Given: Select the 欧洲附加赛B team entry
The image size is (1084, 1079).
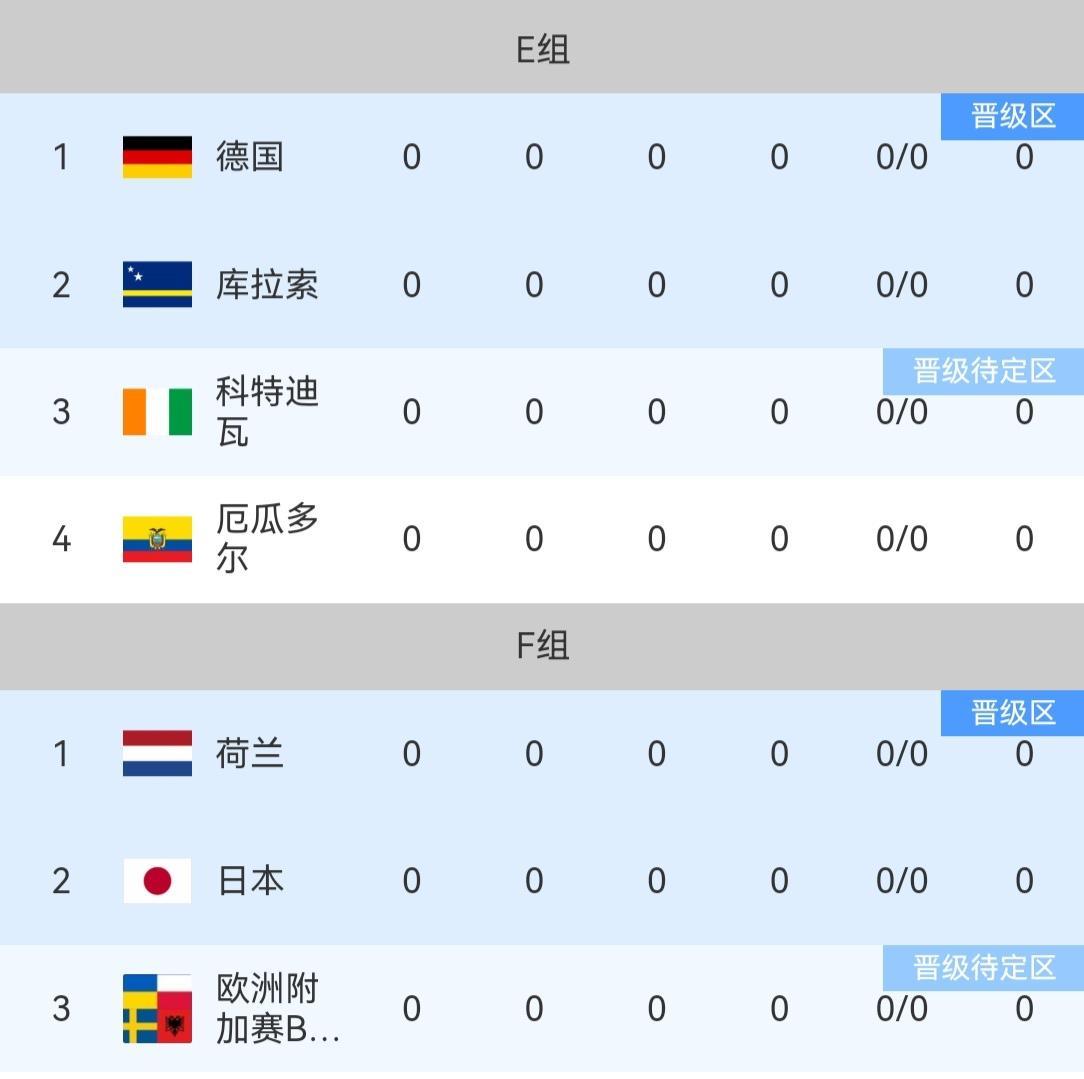Looking at the screenshot, I should (x=277, y=1008).
